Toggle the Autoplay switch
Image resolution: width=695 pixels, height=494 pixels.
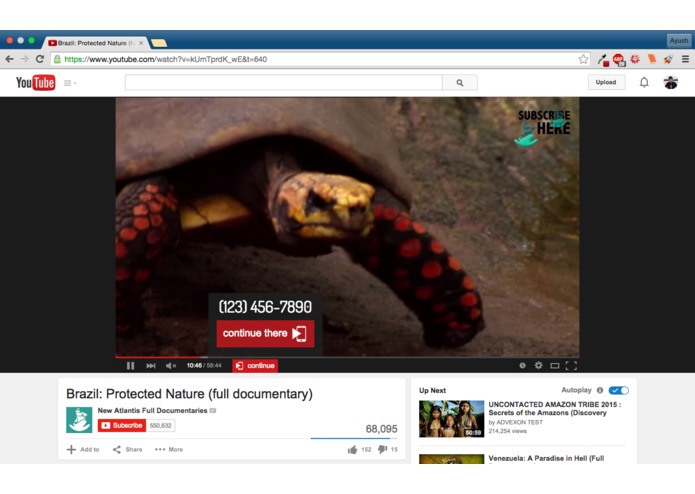click(618, 390)
